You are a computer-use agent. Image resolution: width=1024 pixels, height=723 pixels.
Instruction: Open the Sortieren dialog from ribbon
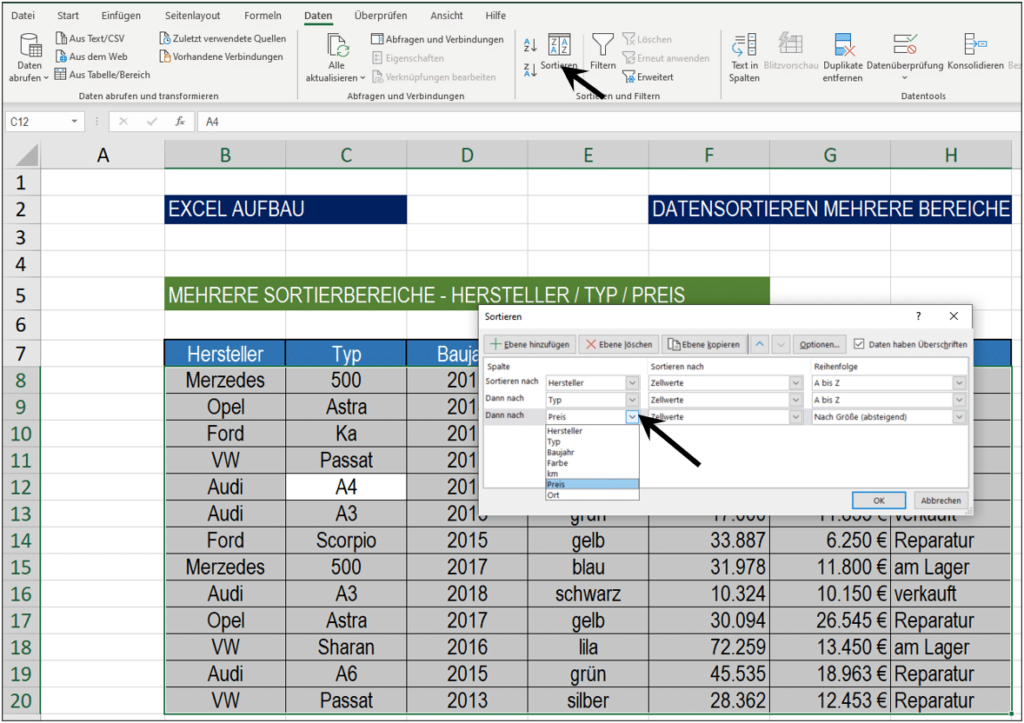tap(559, 52)
